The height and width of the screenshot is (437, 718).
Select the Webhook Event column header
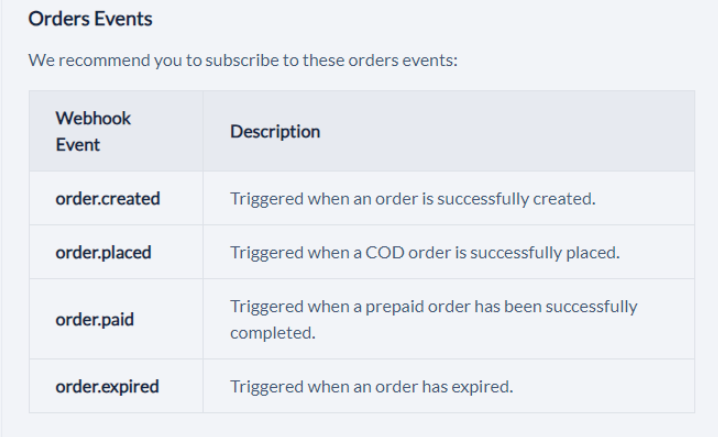pyautogui.click(x=93, y=131)
